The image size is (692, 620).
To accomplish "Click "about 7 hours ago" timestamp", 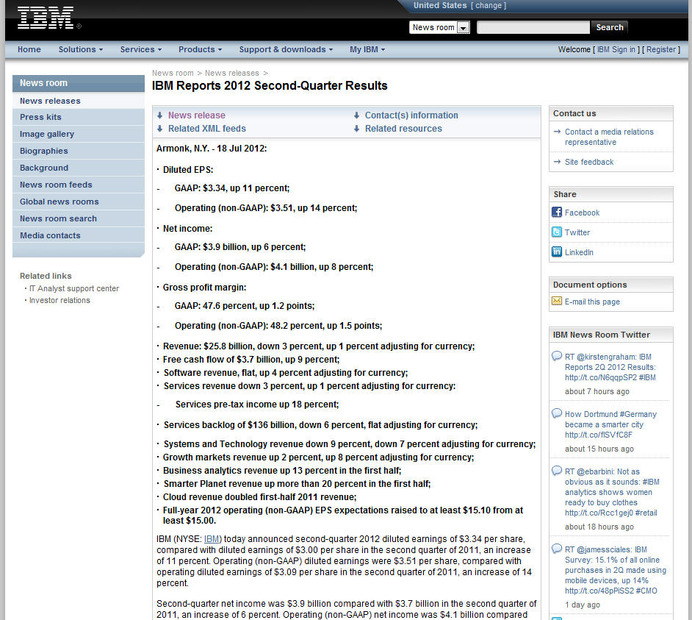I will click(597, 391).
